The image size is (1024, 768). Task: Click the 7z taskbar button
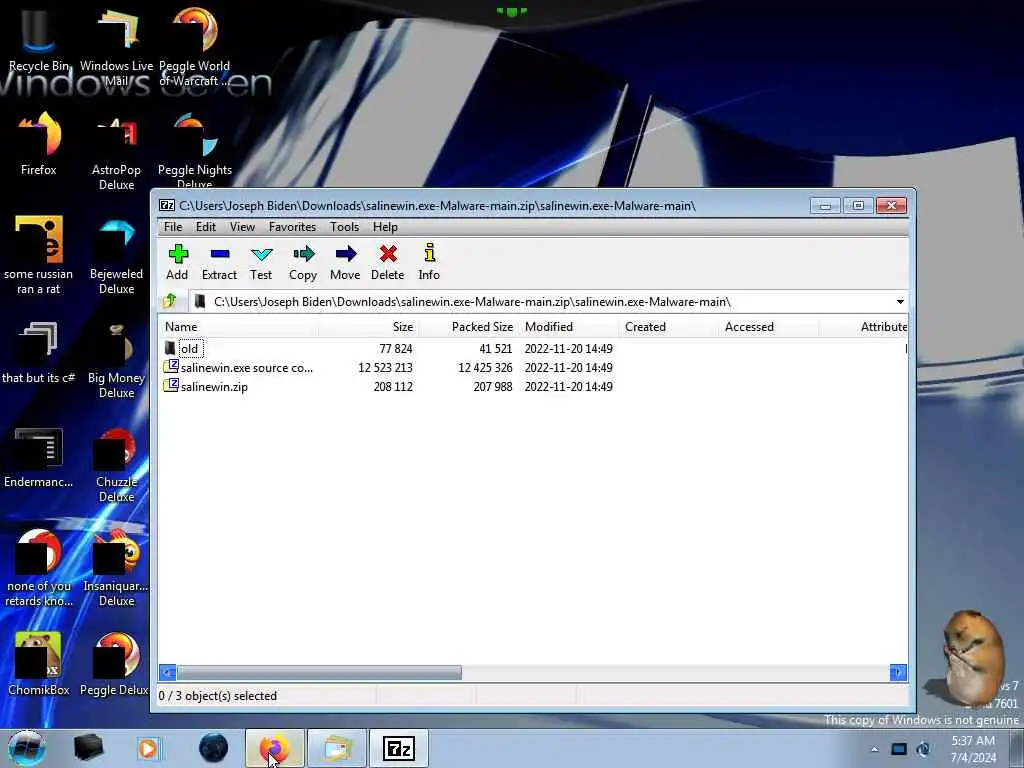pos(399,748)
